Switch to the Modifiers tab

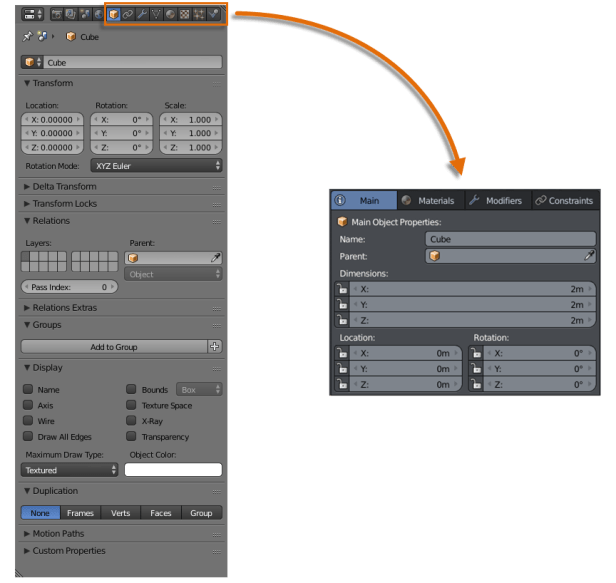click(498, 200)
